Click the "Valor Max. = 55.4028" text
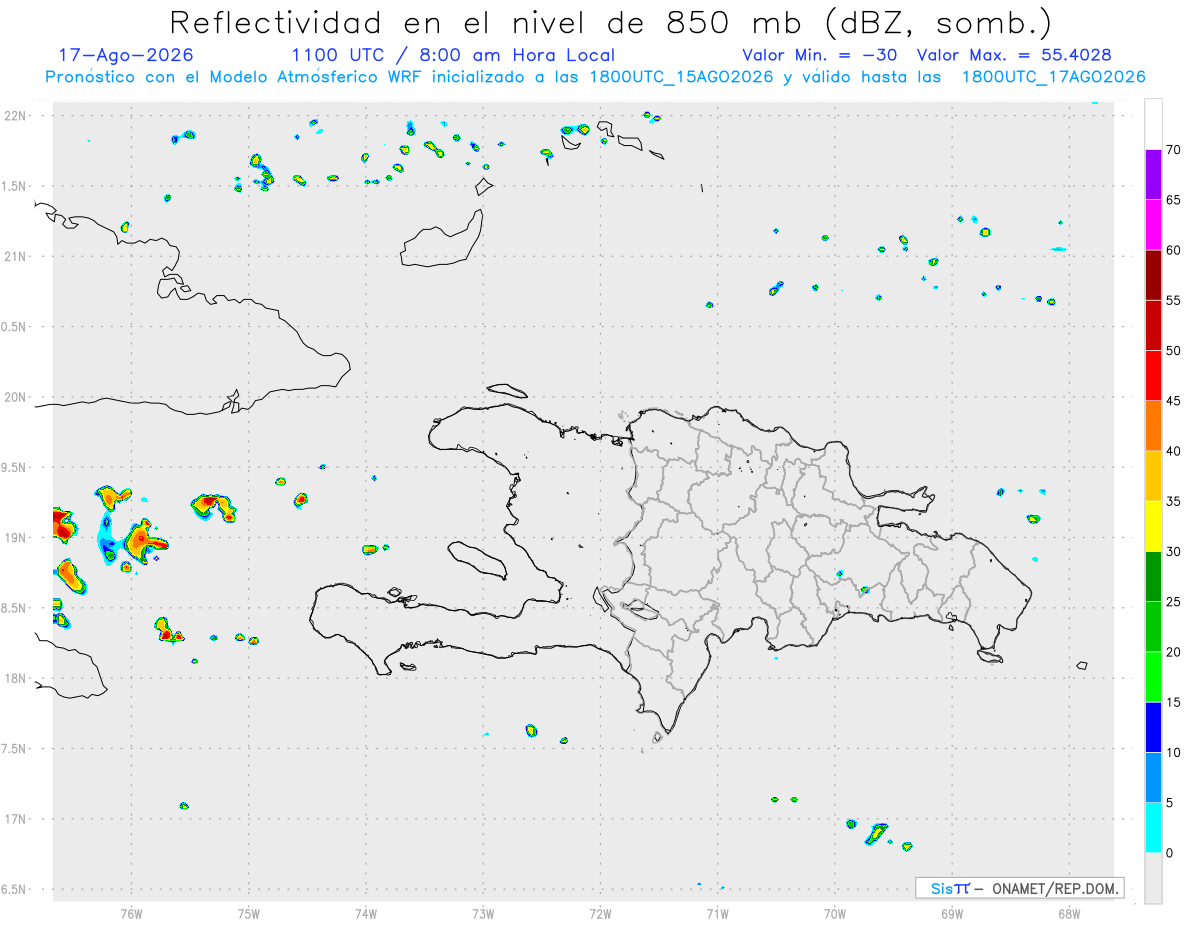The width and height of the screenshot is (1200, 927). pyautogui.click(x=1014, y=55)
